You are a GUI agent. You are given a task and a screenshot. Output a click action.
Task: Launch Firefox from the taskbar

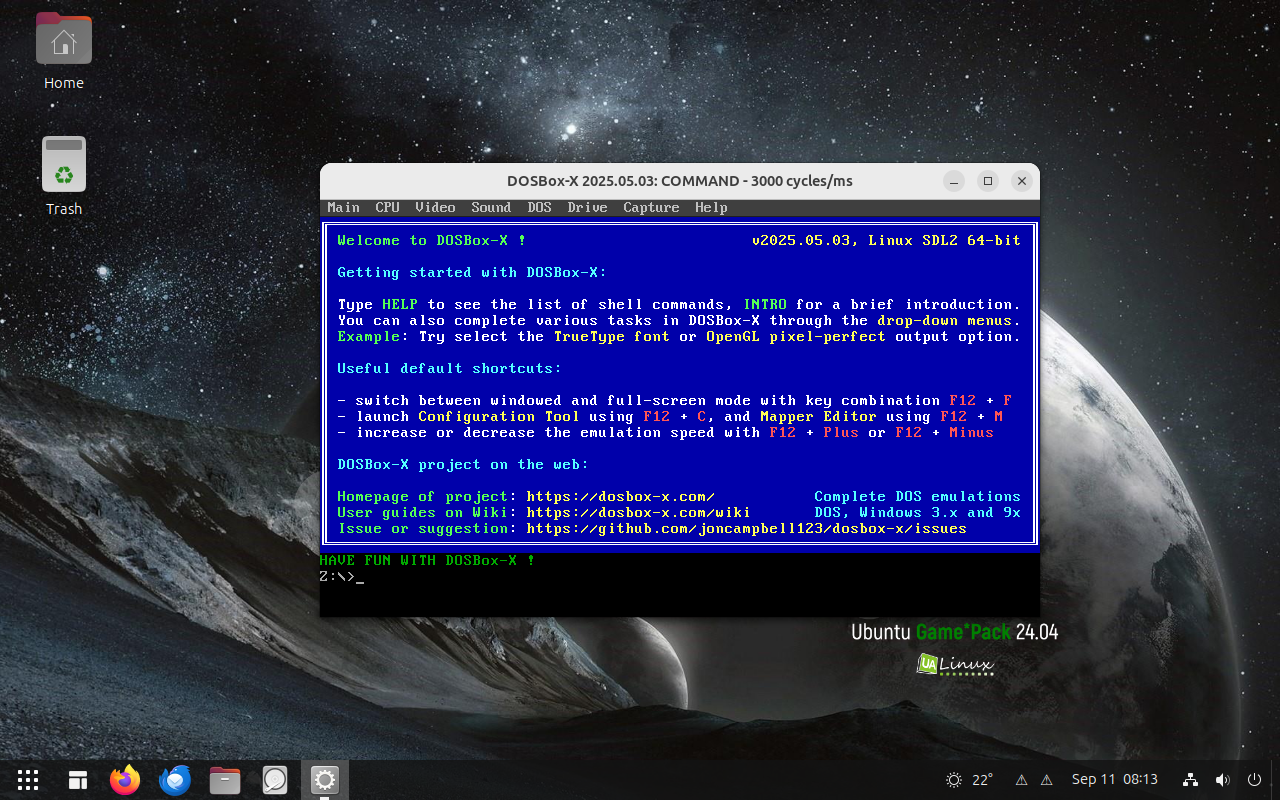[125, 780]
